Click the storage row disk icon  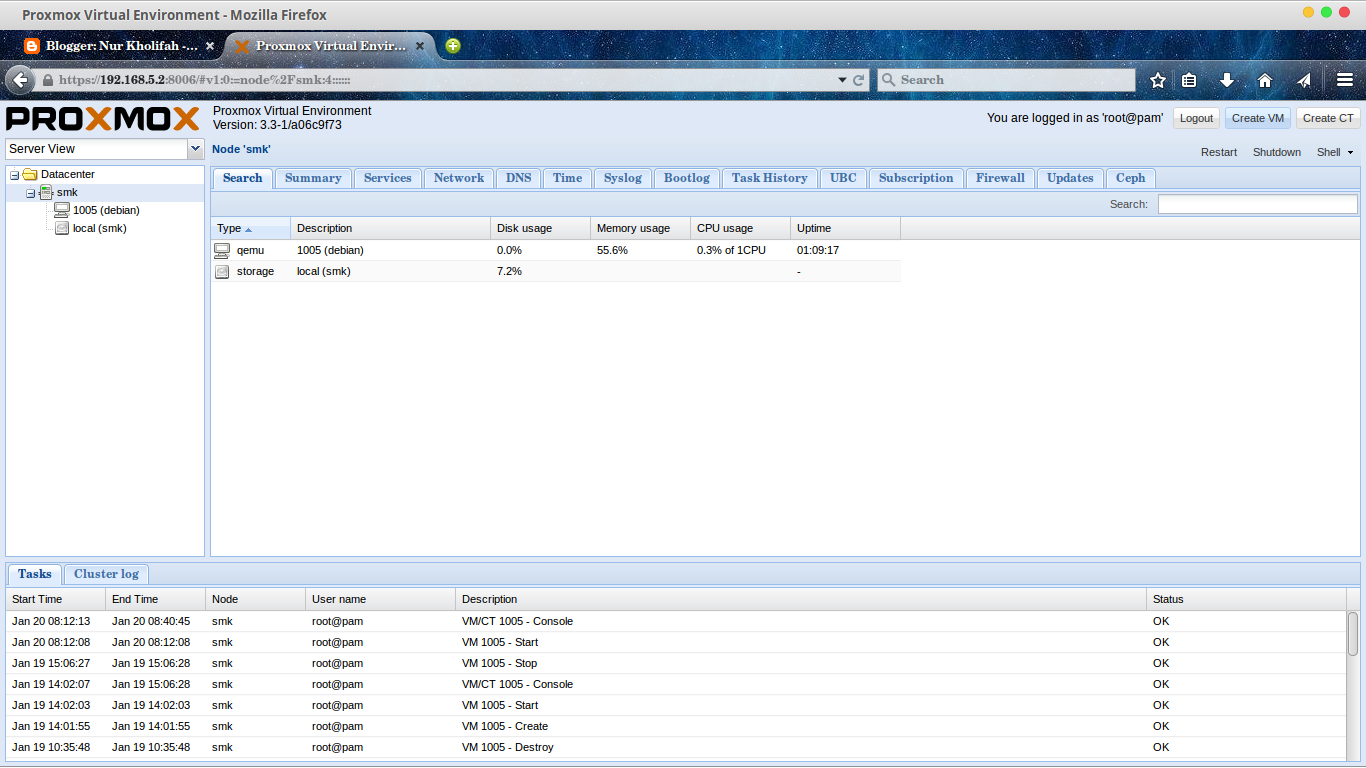point(222,271)
